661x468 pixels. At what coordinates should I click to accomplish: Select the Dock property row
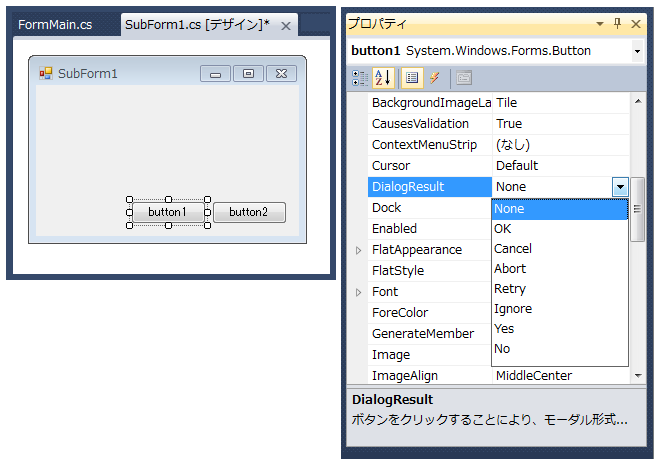click(430, 208)
